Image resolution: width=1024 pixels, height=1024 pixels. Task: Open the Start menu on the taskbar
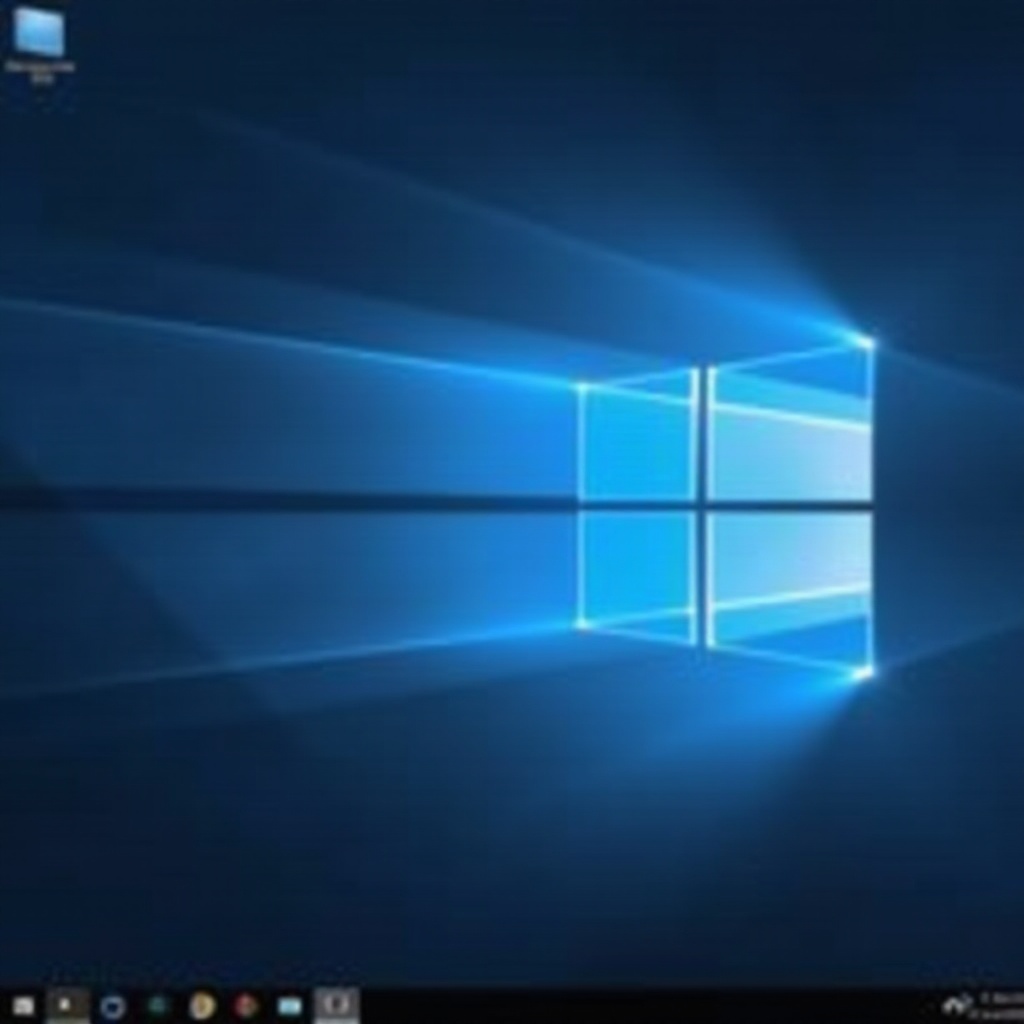pyautogui.click(x=23, y=1006)
